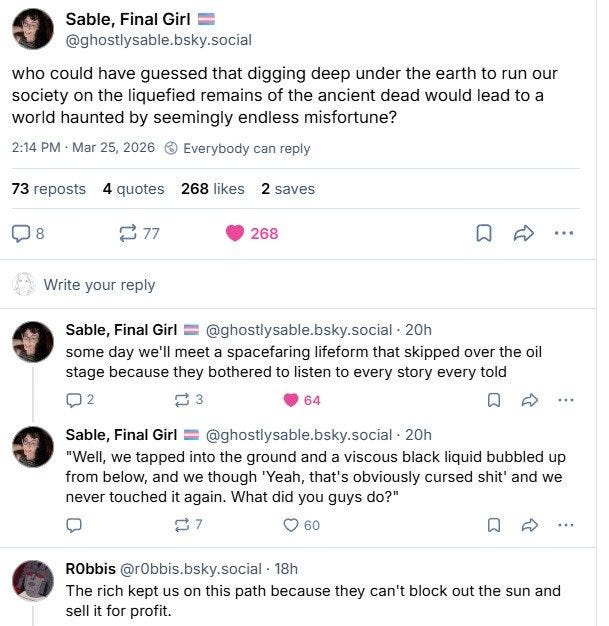
Task: Open R0bbis profile avatar
Action: [x=33, y=580]
